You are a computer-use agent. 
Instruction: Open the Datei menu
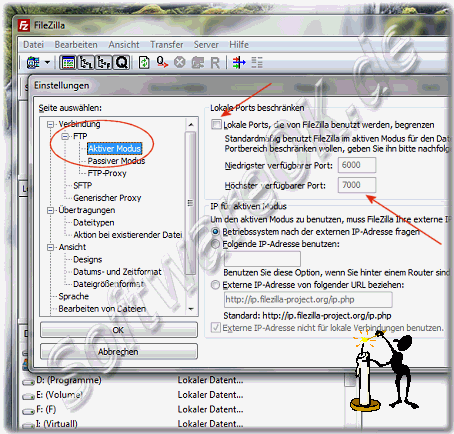pos(33,45)
